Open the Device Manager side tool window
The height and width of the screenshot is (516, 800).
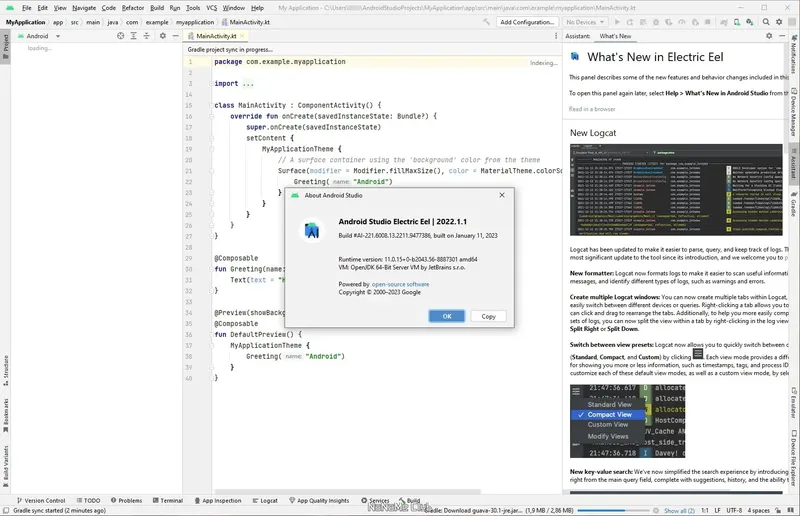click(x=794, y=112)
